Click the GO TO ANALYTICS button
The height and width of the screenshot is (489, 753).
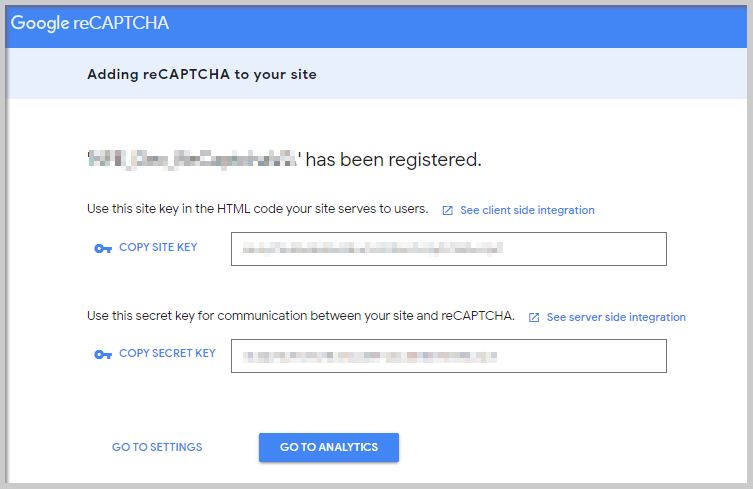(x=329, y=447)
